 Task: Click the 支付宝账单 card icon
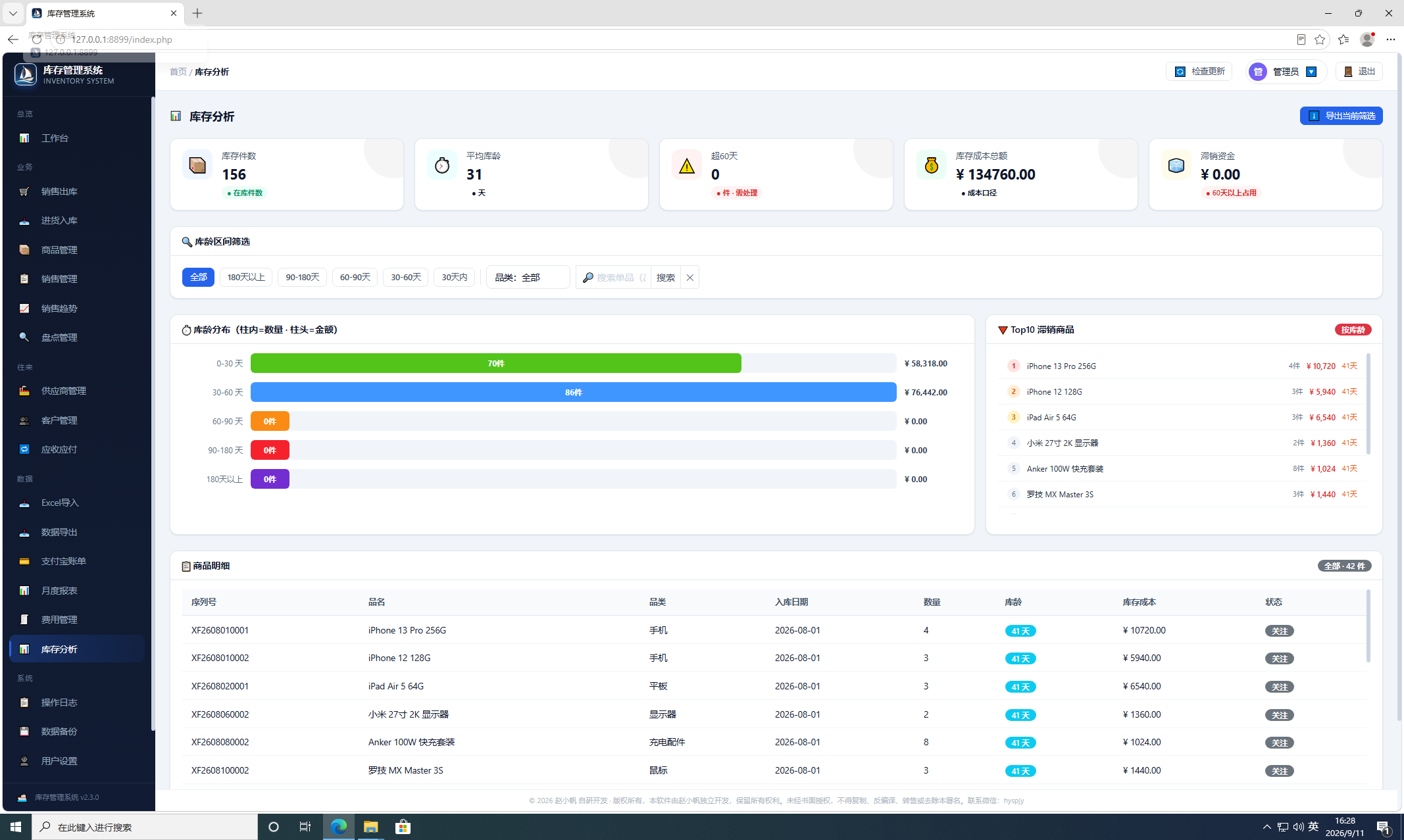pos(24,561)
